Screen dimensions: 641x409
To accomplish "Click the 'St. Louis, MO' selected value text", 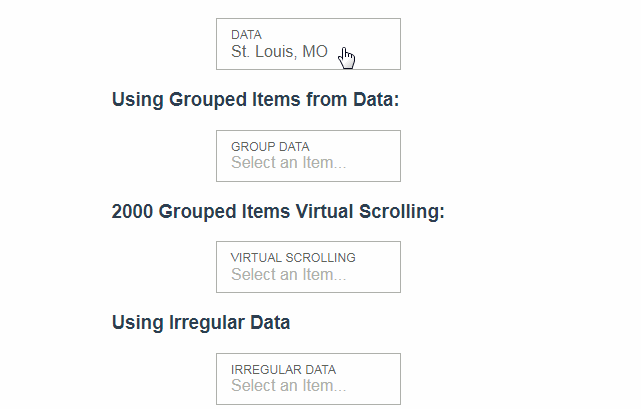I will coord(279,52).
